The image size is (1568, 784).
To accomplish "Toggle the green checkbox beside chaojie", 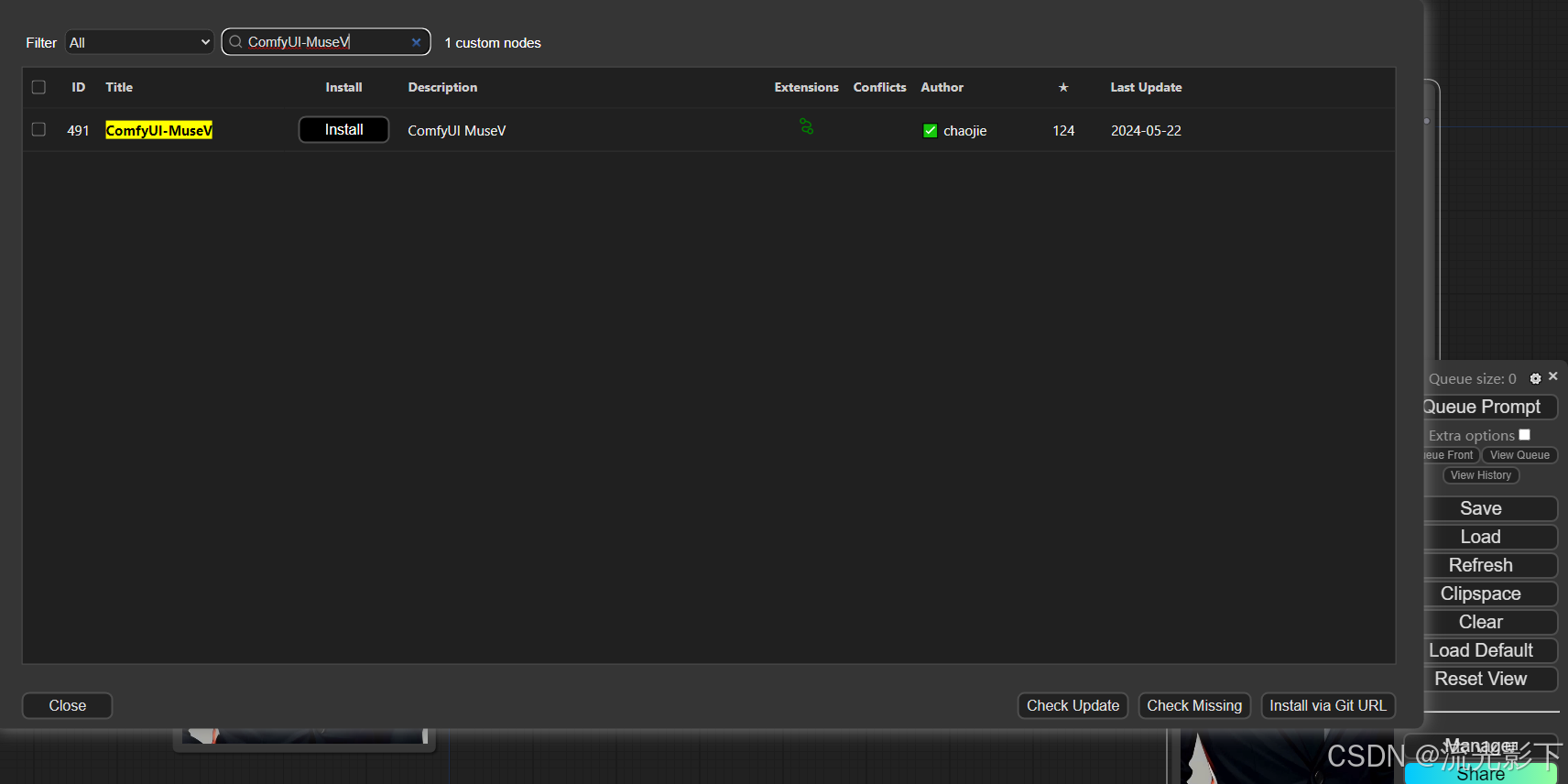I will [931, 130].
